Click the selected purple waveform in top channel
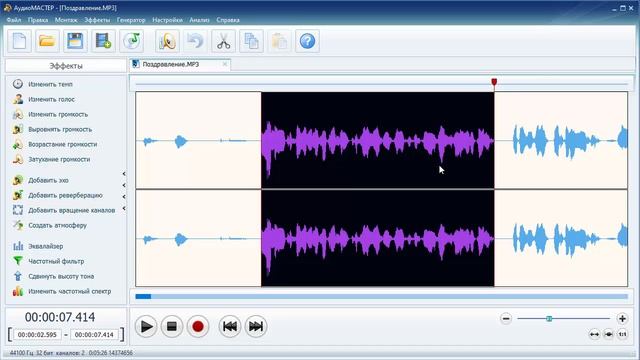The image size is (640, 360). (378, 140)
